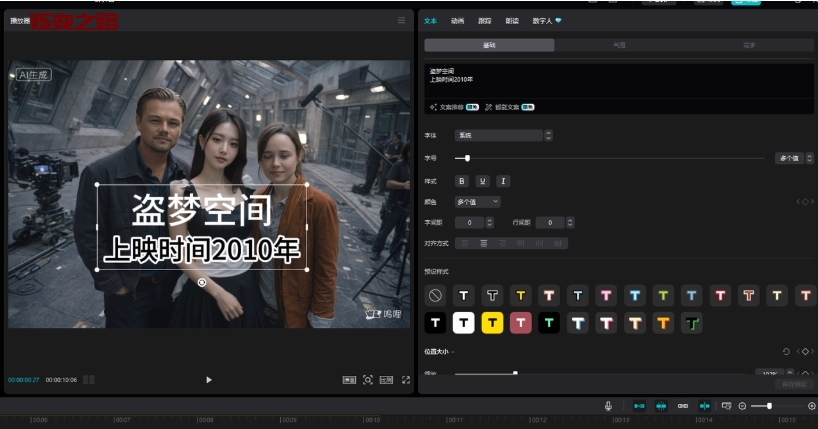Image resolution: width=818 pixels, height=429 pixels.
Task: Open the 字体 font dropdown
Action: [x=503, y=135]
